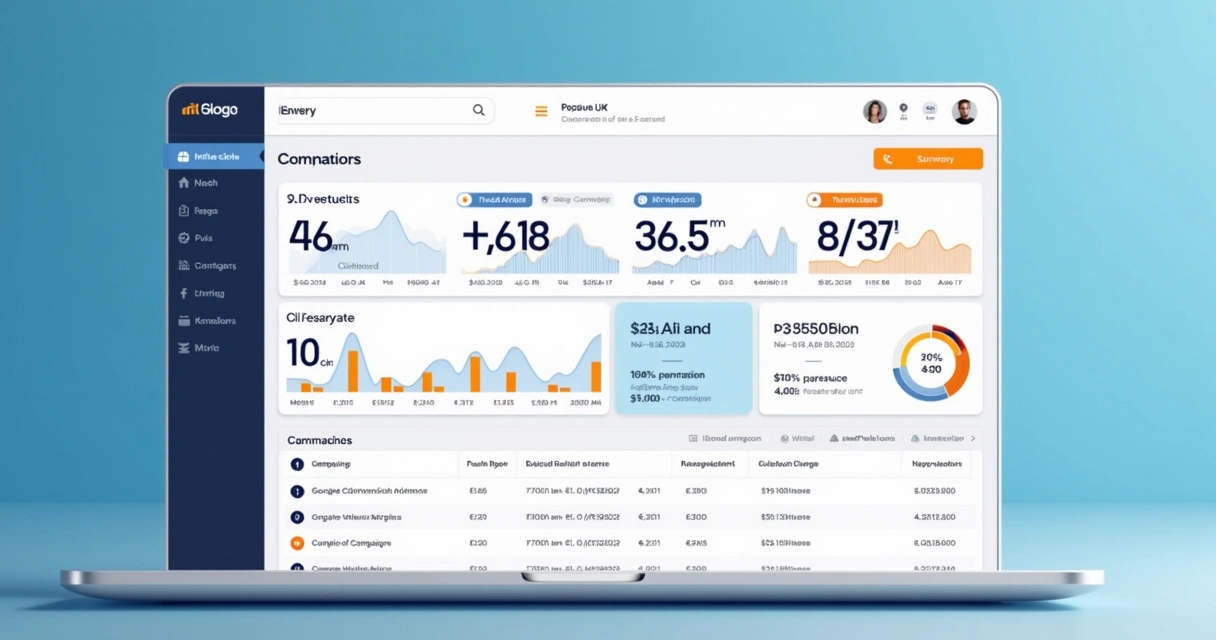This screenshot has height=640, width=1216.
Task: Click the clipboard icon in sidebar
Action: pyautogui.click(x=184, y=211)
